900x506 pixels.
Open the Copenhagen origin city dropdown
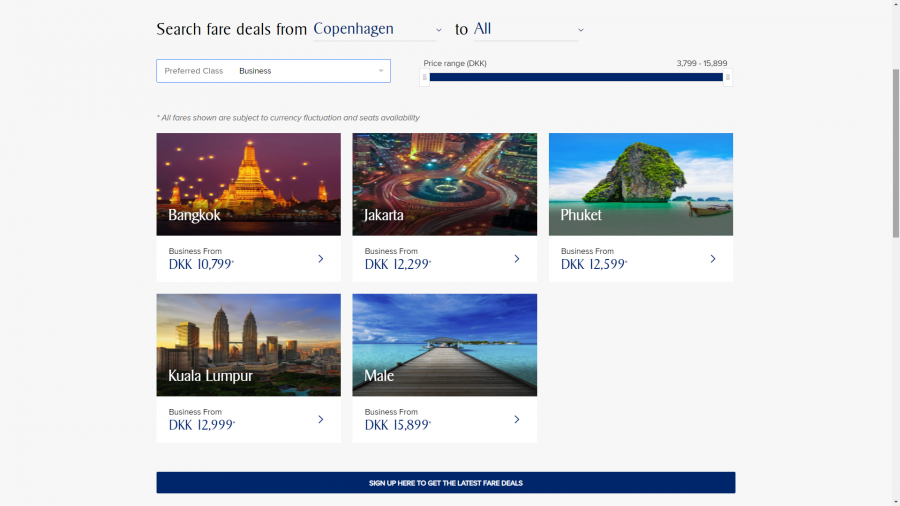(378, 30)
